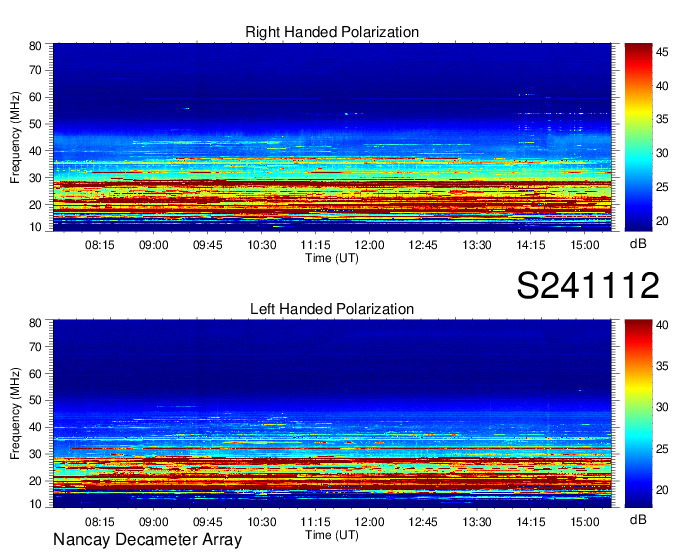Click the 08:15 time tick under the left-handed plot
Image resolution: width=680 pixels, height=552 pixels.
click(100, 522)
